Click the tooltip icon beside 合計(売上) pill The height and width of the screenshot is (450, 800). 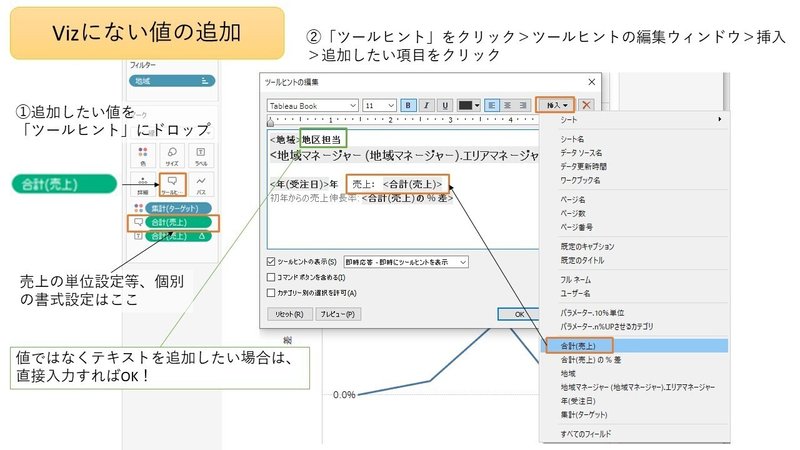point(138,222)
